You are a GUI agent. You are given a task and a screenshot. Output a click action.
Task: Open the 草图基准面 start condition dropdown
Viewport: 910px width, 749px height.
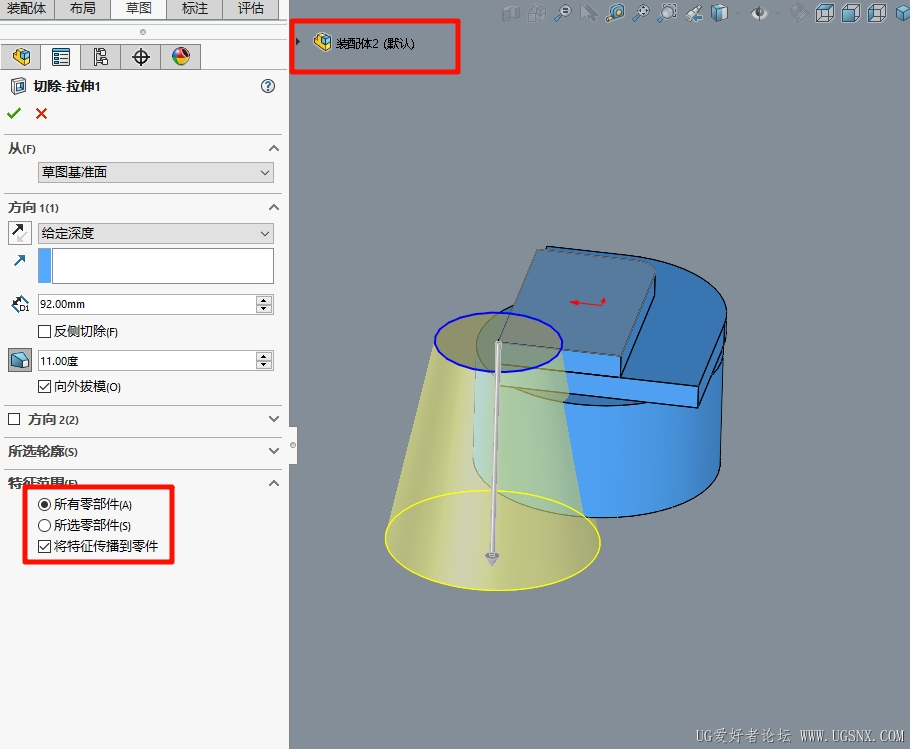pyautogui.click(x=156, y=172)
